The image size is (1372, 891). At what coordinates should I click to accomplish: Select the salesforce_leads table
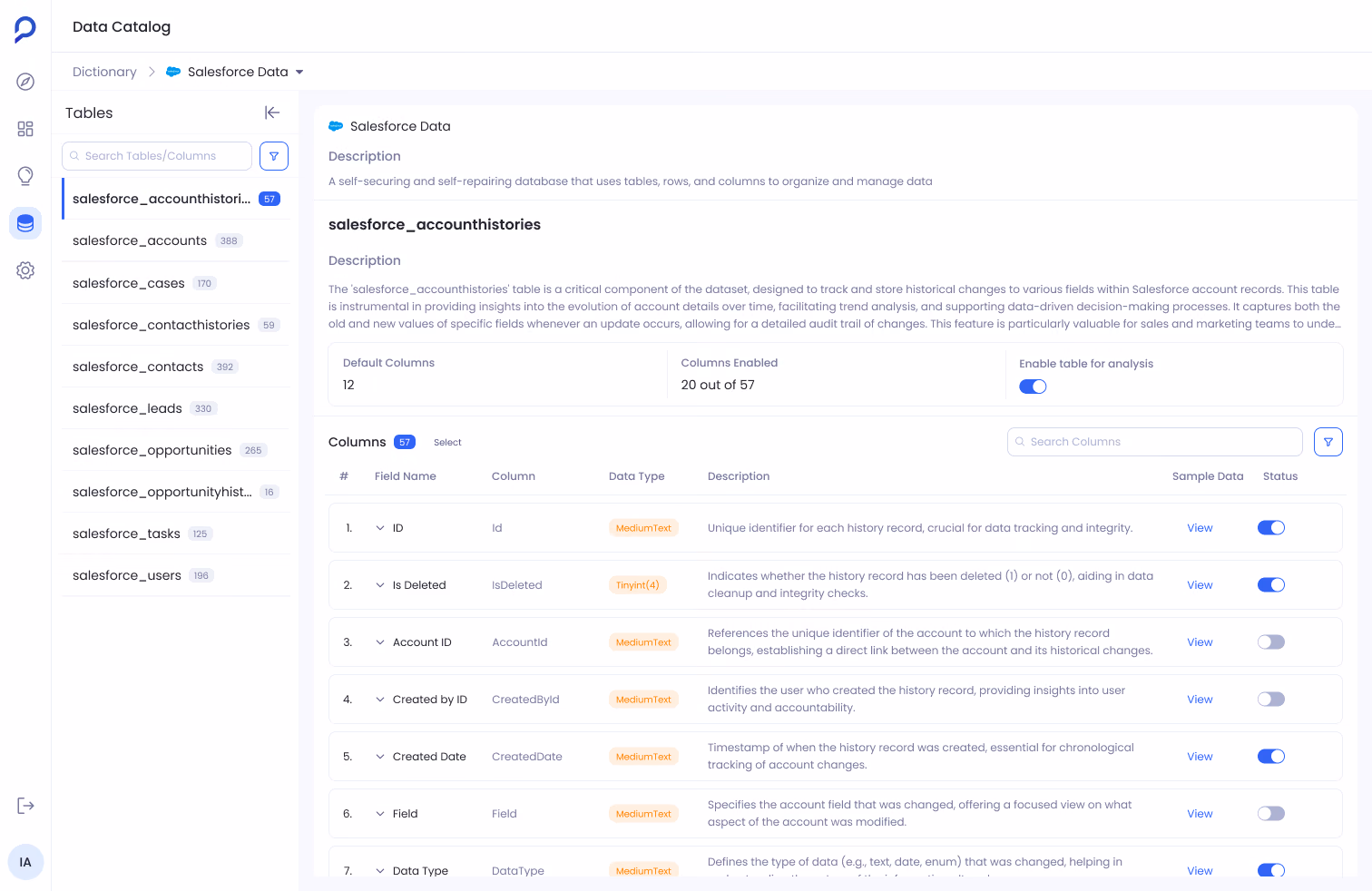(176, 408)
